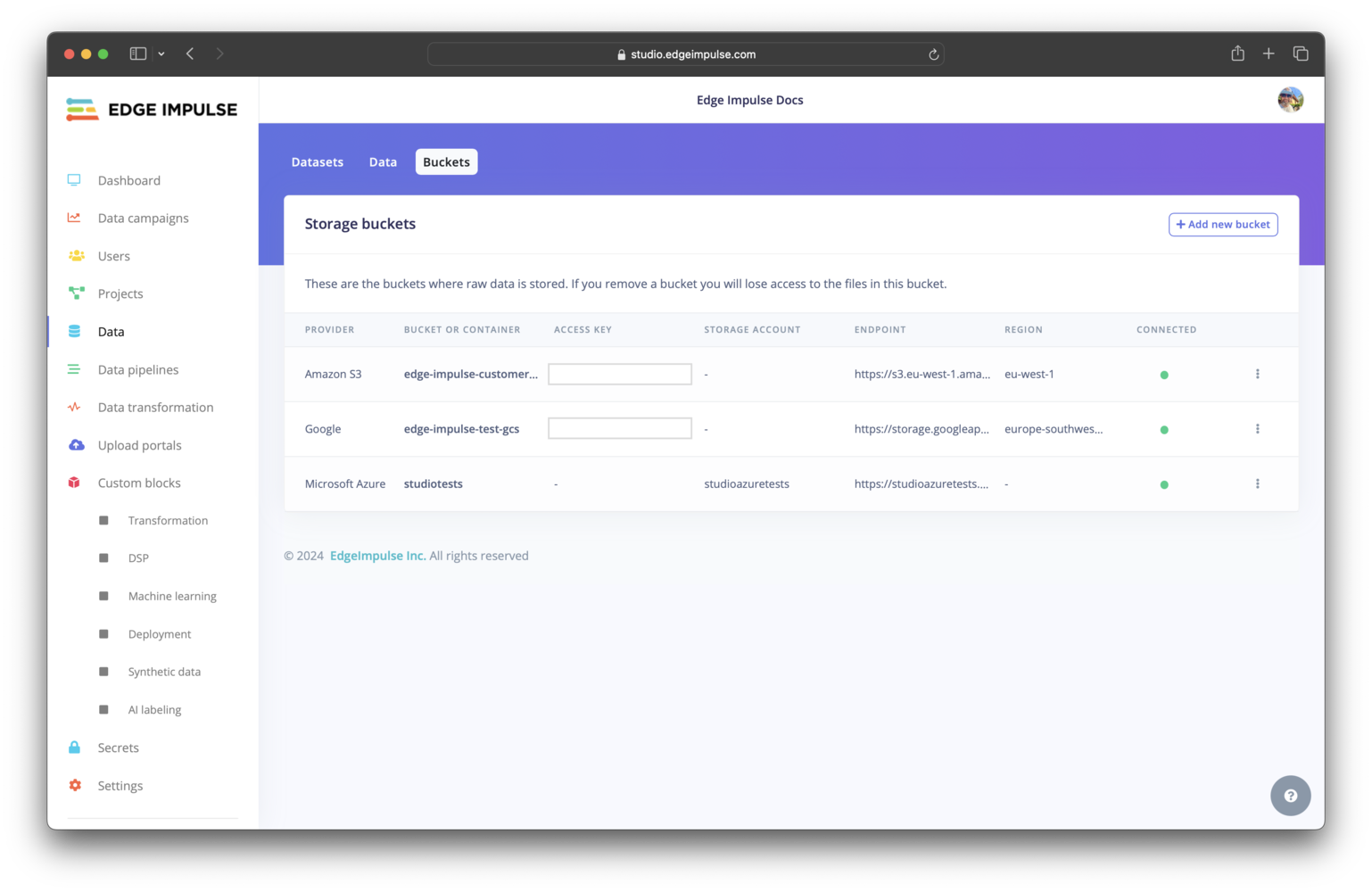Open Dashboard from the sidebar
This screenshot has height=892, width=1372.
[129, 180]
